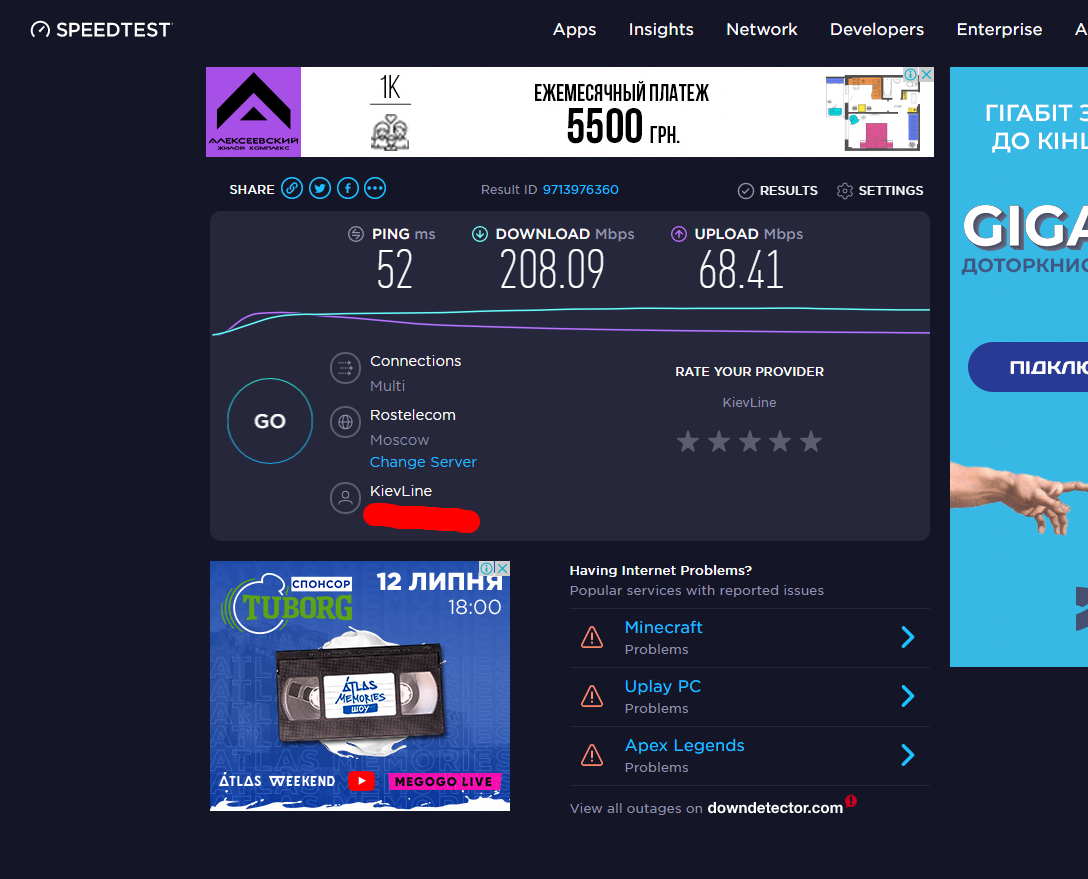Start a new test with GO

(270, 421)
